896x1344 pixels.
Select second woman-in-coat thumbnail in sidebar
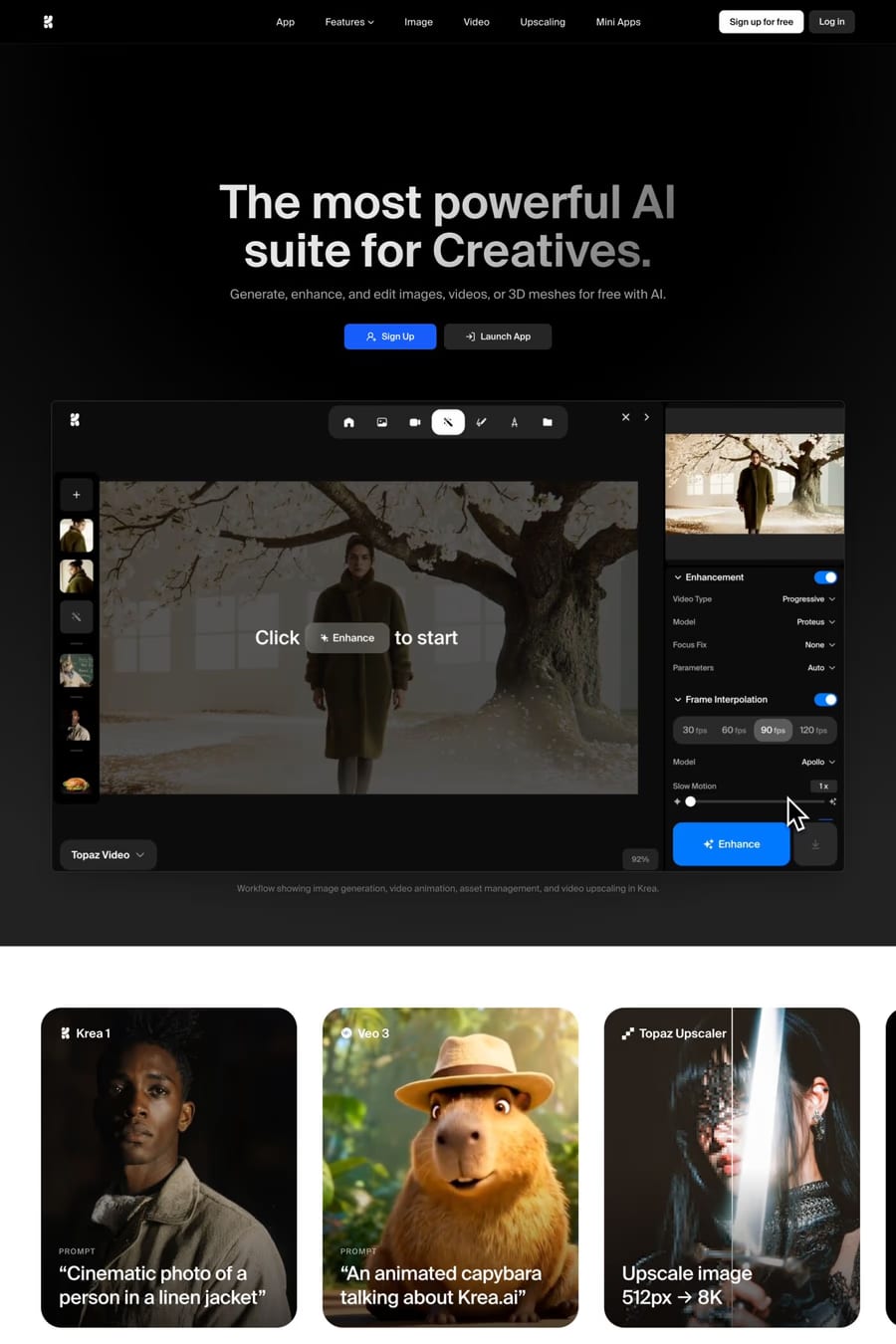pyautogui.click(x=77, y=576)
